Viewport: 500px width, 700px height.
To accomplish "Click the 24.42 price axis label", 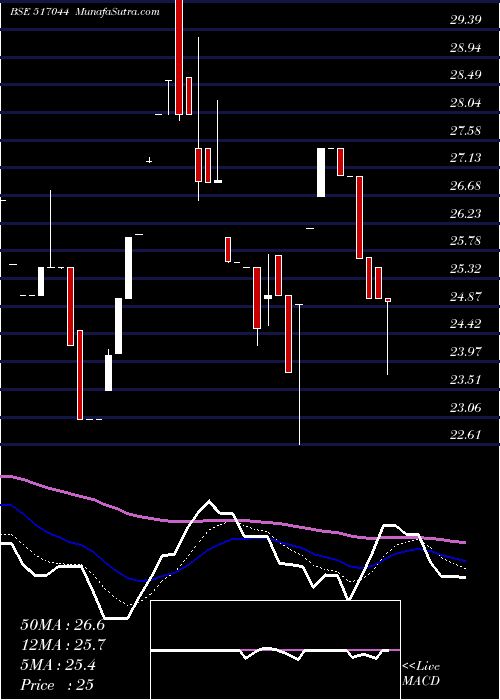I will coord(465,324).
